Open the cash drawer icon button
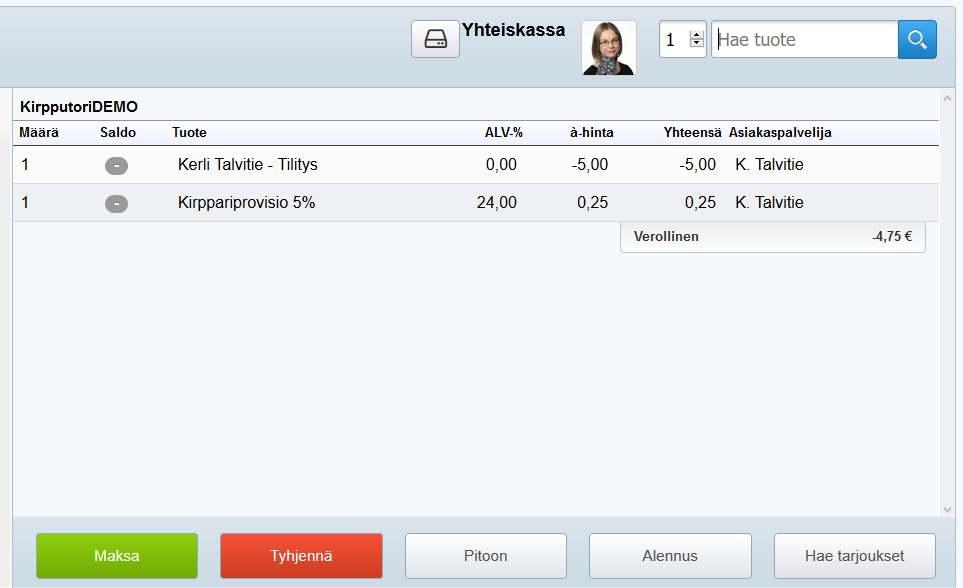This screenshot has height=588, width=963. (x=435, y=39)
